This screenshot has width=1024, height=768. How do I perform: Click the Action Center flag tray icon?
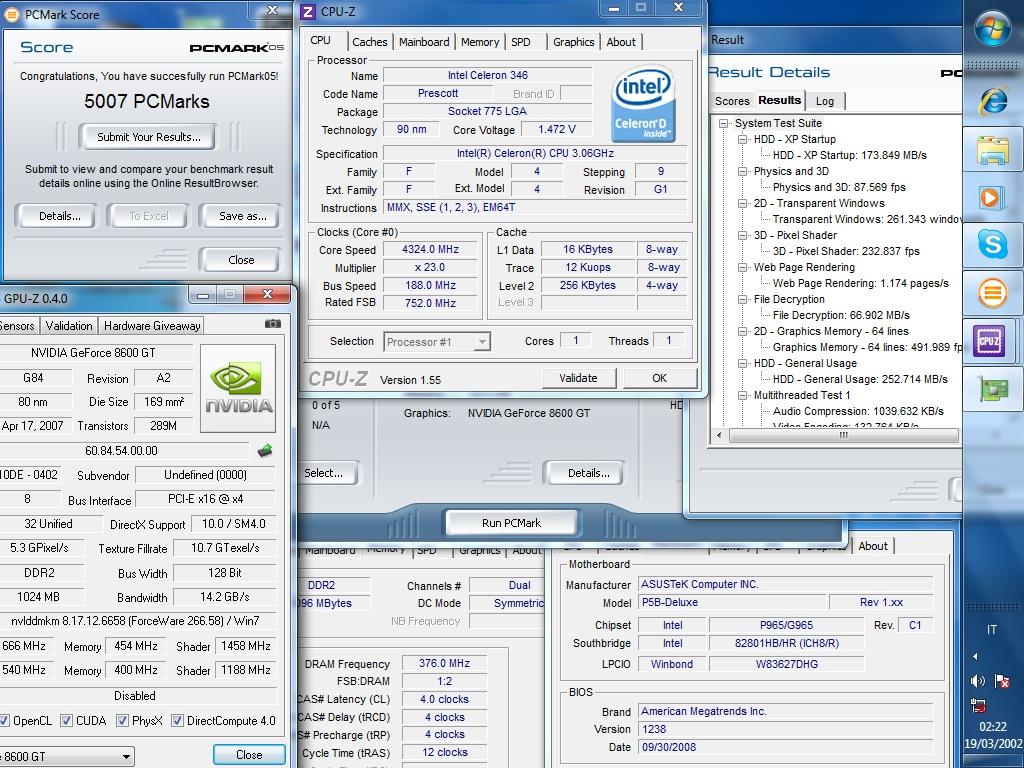(x=1002, y=681)
